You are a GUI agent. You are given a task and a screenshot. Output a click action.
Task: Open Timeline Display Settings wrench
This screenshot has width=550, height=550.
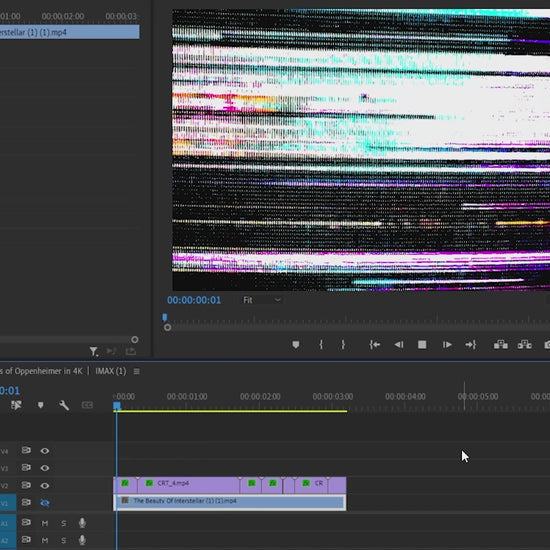point(64,405)
